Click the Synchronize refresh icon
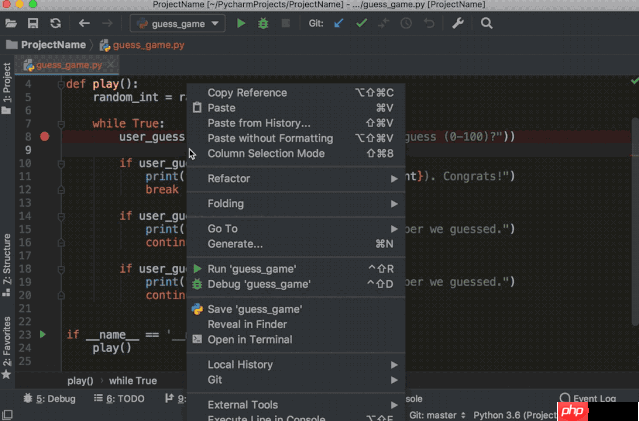Screen dimensions: 639x421 pyautogui.click(x=55, y=23)
